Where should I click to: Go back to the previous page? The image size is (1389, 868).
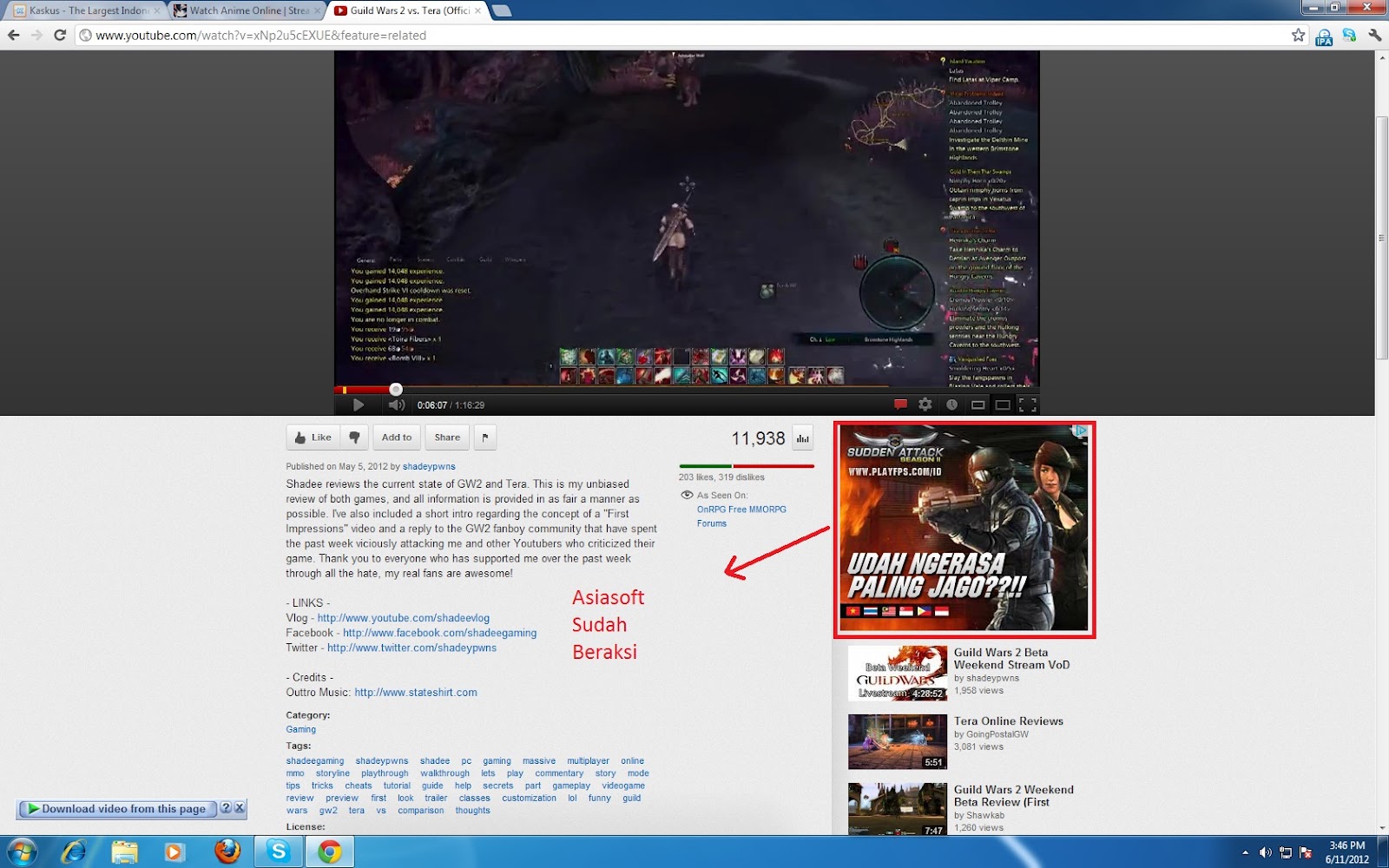point(14,35)
